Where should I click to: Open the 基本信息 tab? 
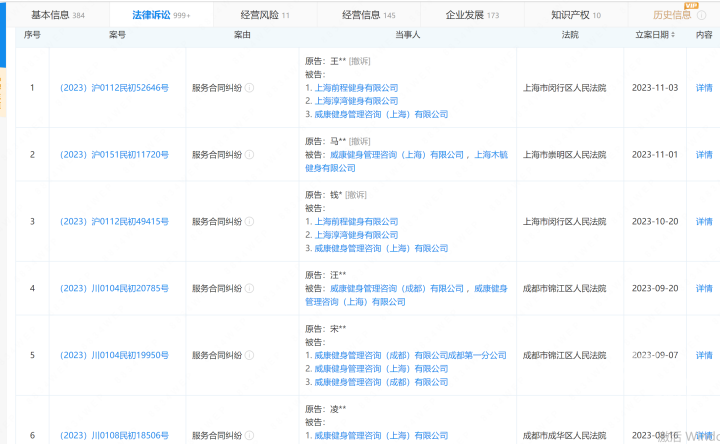(x=57, y=15)
